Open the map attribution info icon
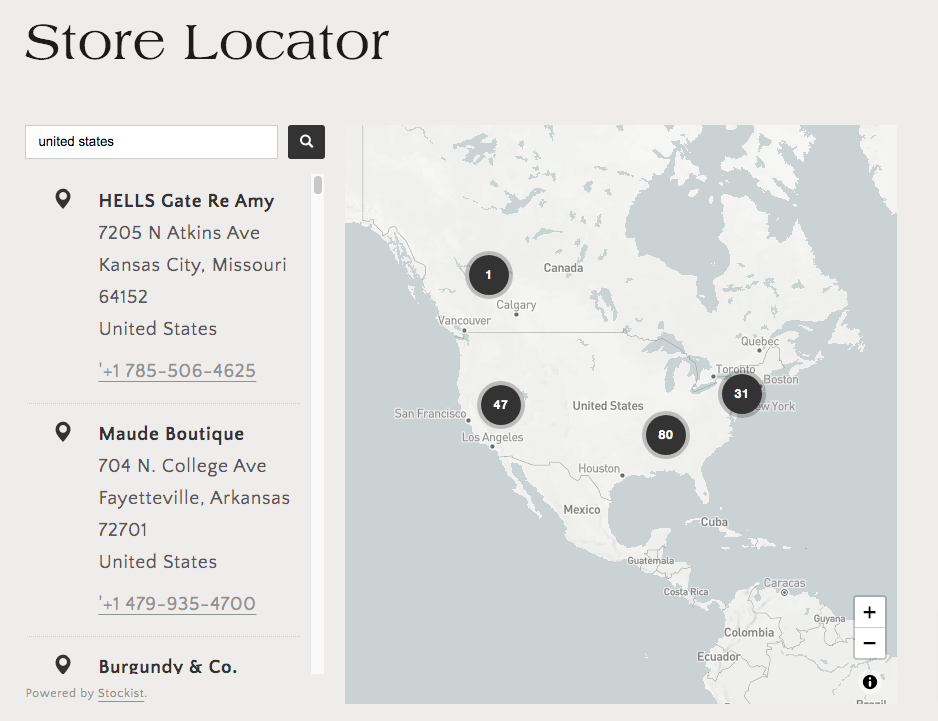938x721 pixels. tap(869, 682)
